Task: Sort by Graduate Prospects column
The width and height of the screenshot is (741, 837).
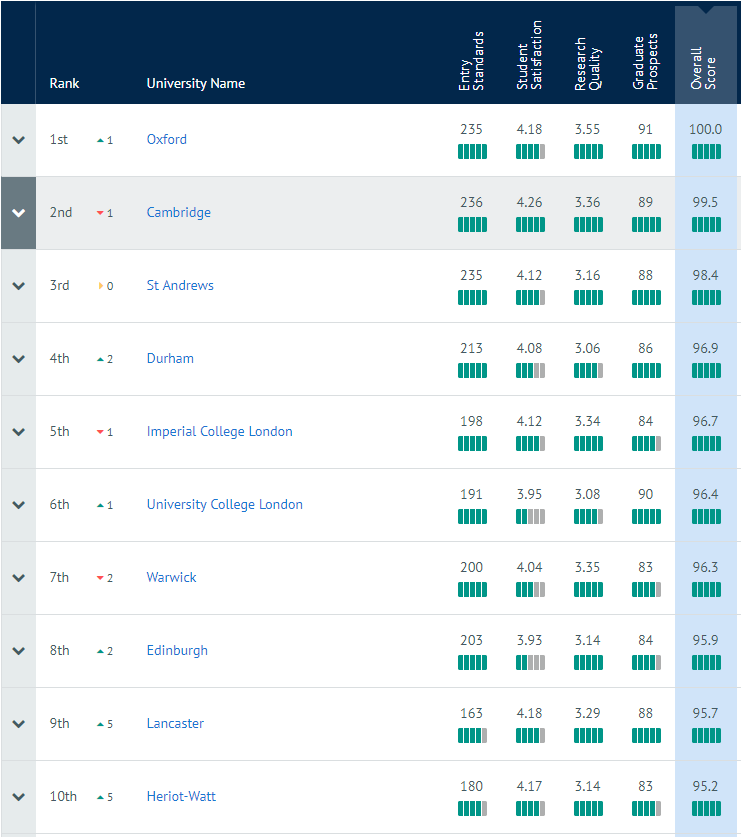Action: (x=645, y=61)
